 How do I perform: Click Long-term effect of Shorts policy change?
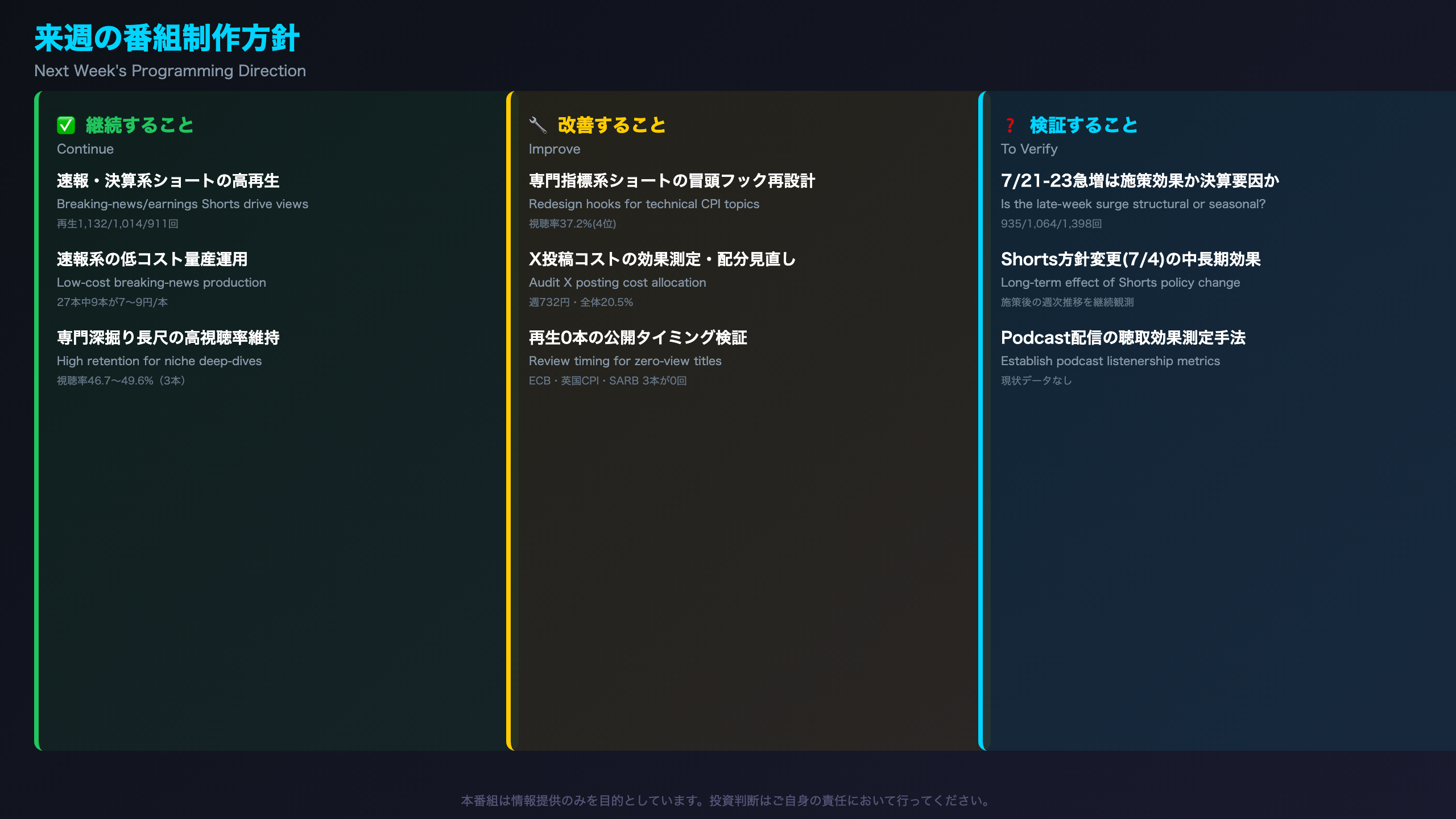(1120, 282)
